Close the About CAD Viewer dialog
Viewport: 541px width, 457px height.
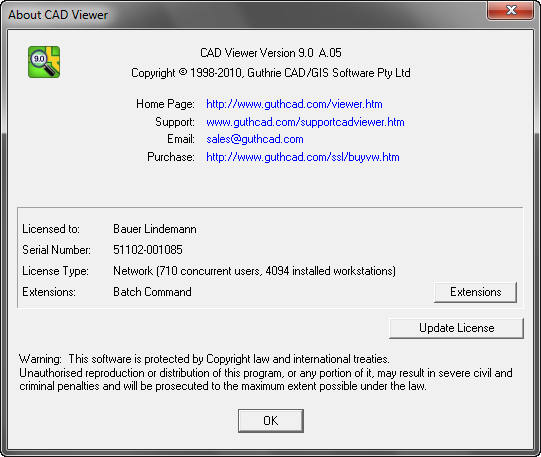click(511, 10)
